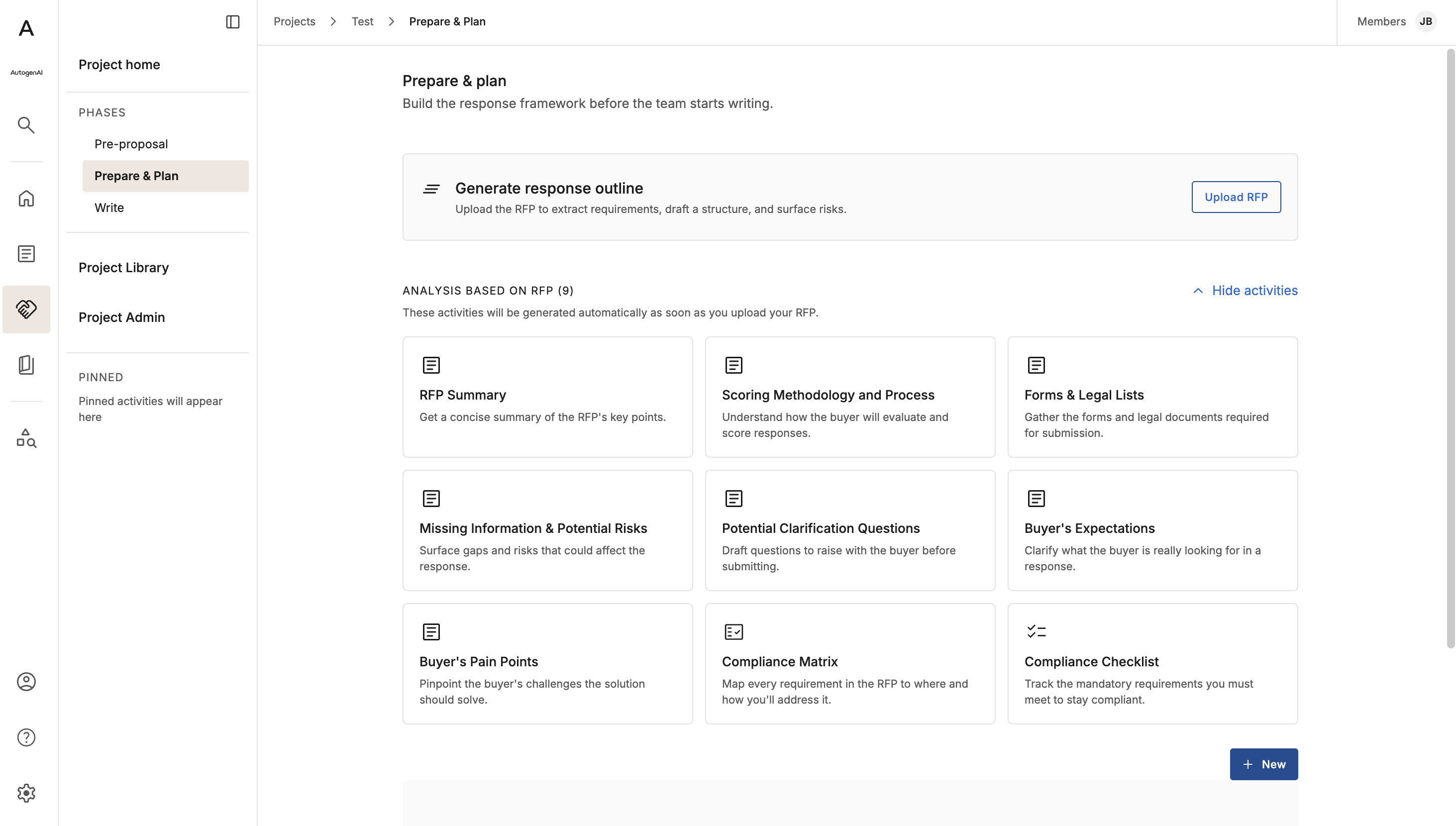Open the Buyer's Pain Points card

(547, 664)
